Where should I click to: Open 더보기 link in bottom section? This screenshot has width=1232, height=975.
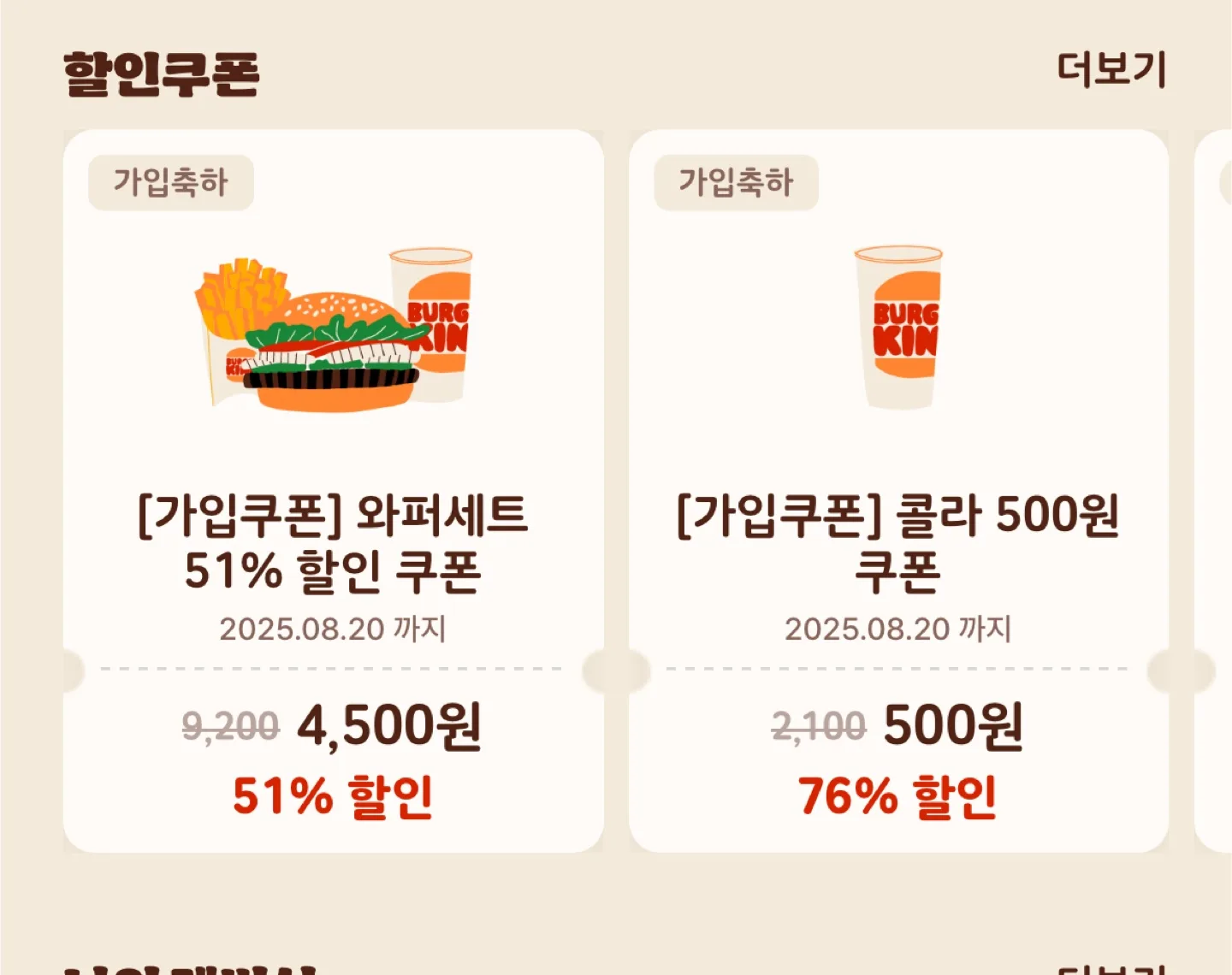(x=1111, y=968)
